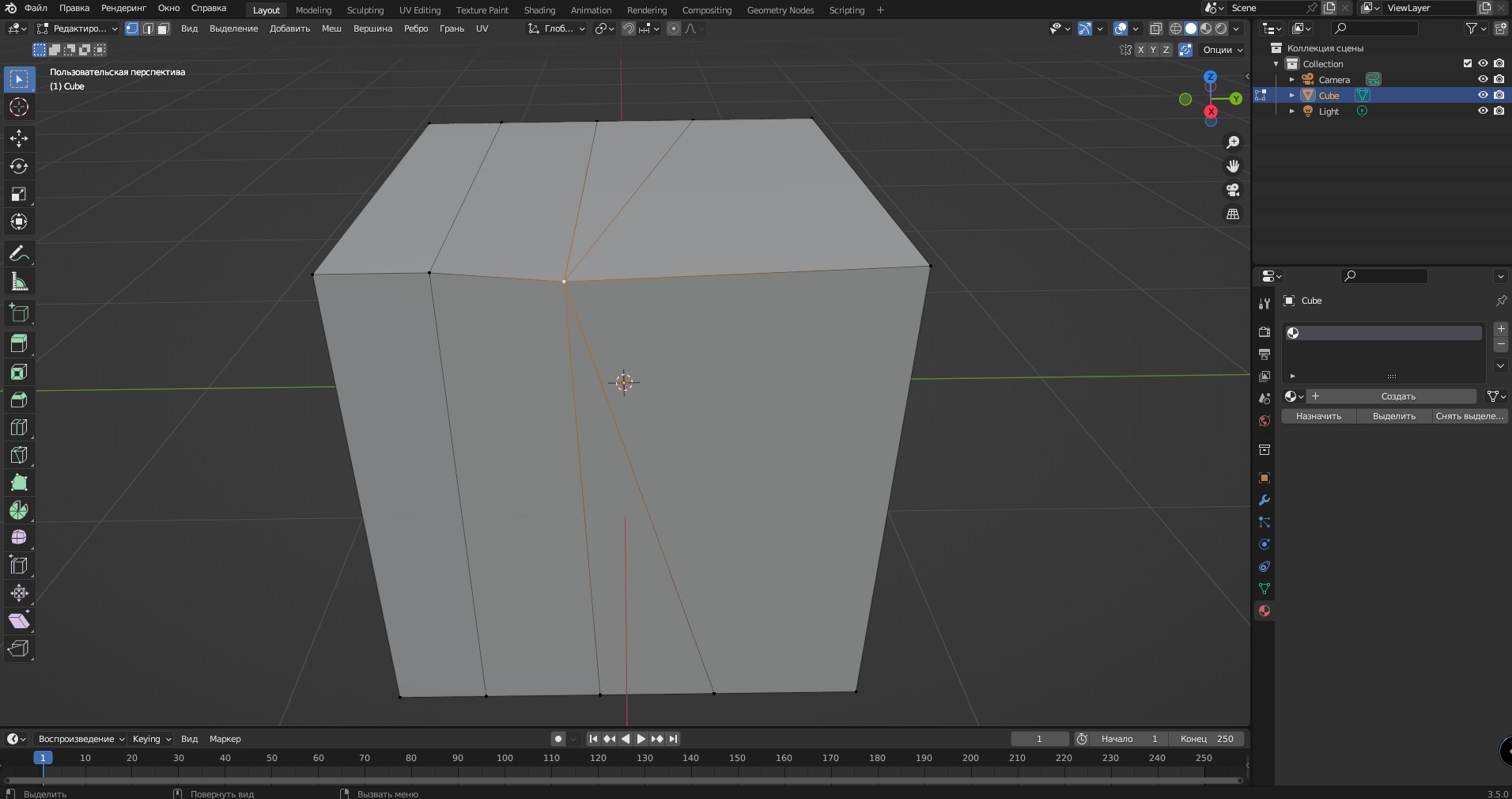The width and height of the screenshot is (1512, 799).
Task: Pick the Bevel tool
Action: 19,399
